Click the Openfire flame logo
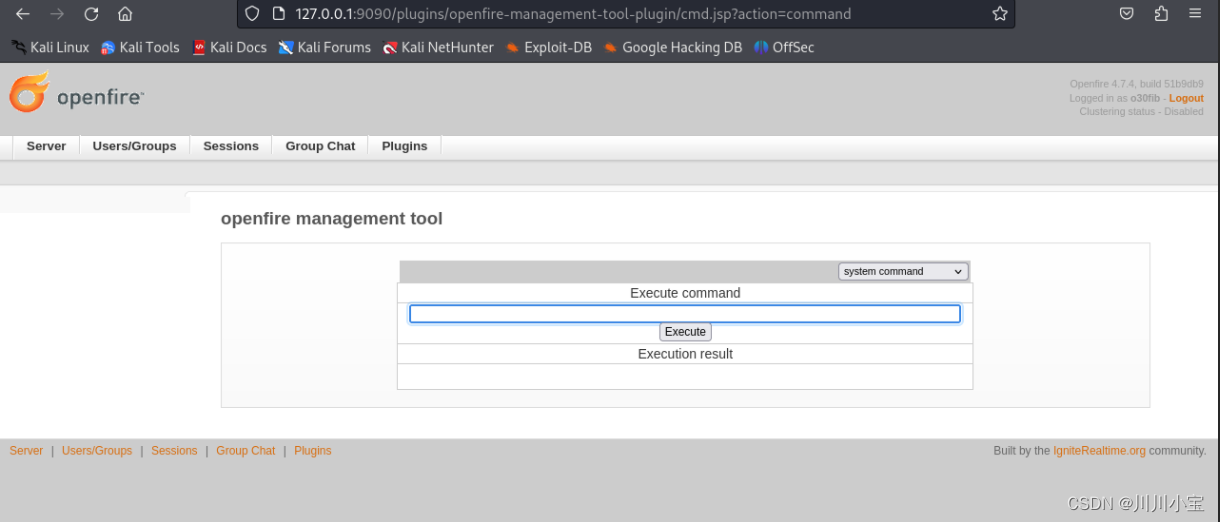Image resolution: width=1220 pixels, height=522 pixels. pos(28,92)
